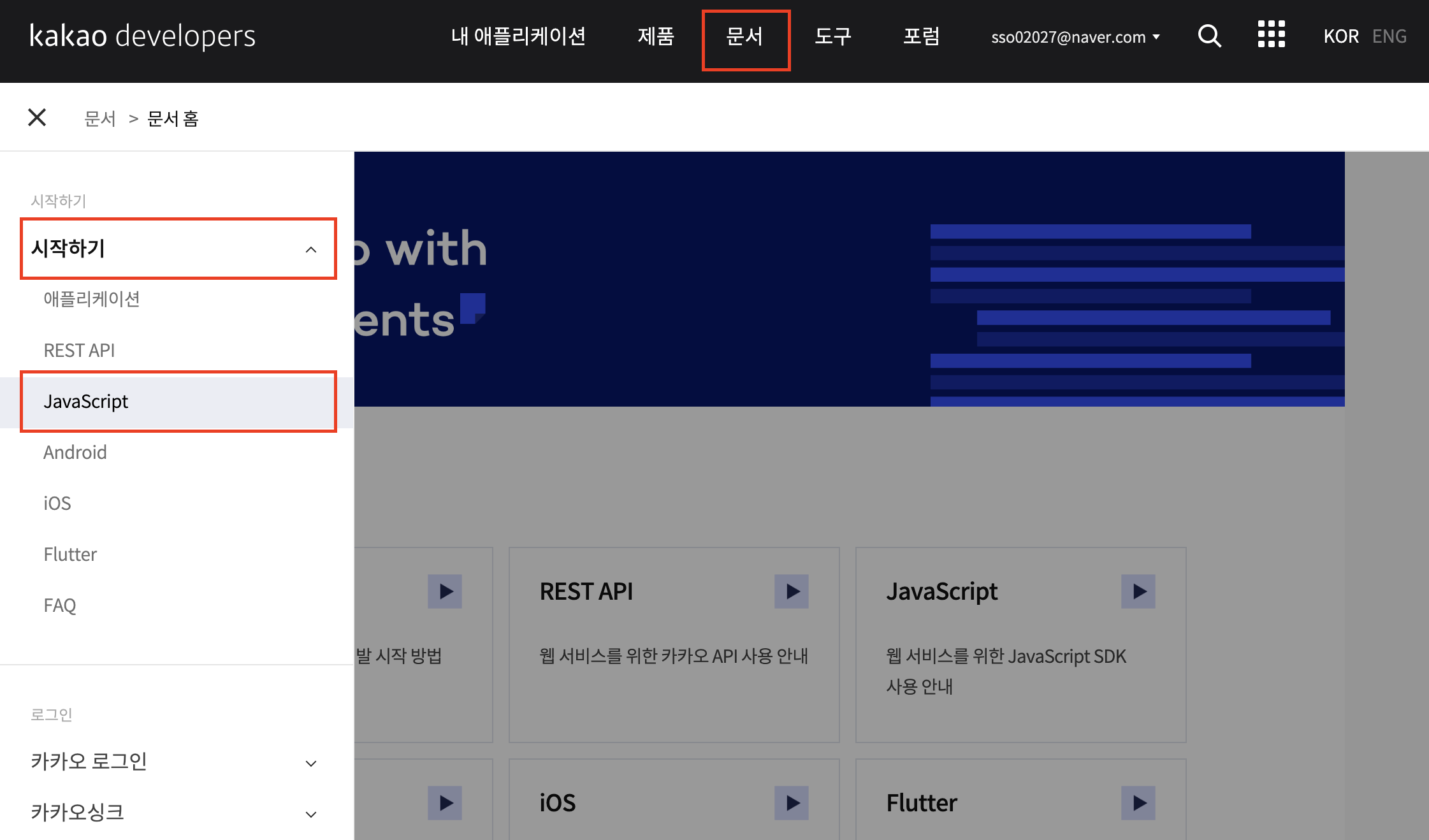Viewport: 1429px width, 840px height.
Task: Open the sso02027@naver.com account dropdown
Action: click(x=1075, y=37)
